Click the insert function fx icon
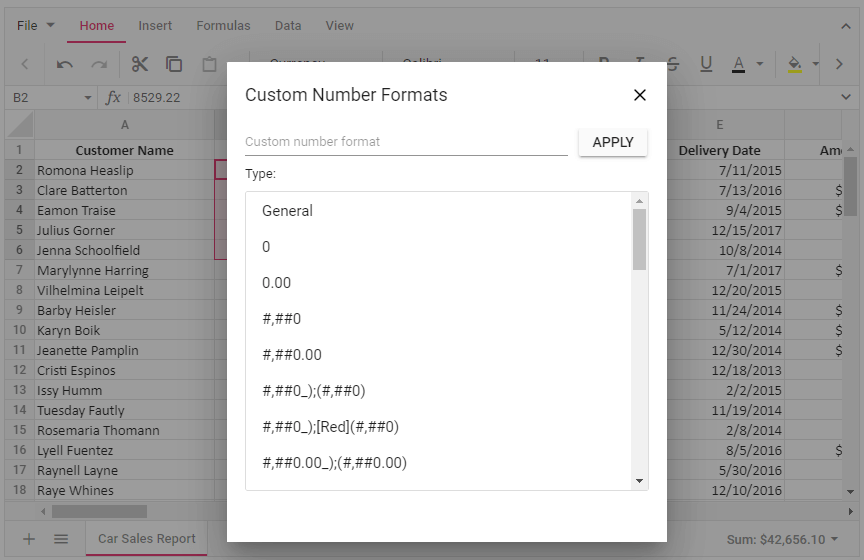864x560 pixels. (x=113, y=97)
